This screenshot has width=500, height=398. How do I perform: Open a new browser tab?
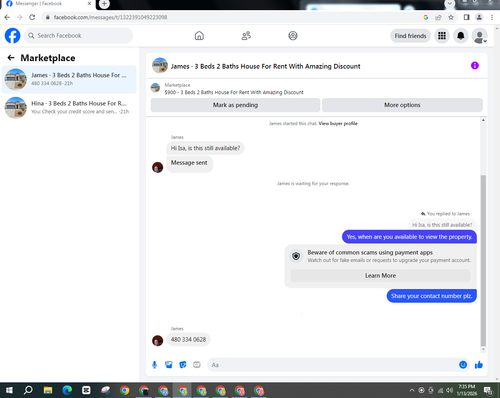[x=104, y=4]
